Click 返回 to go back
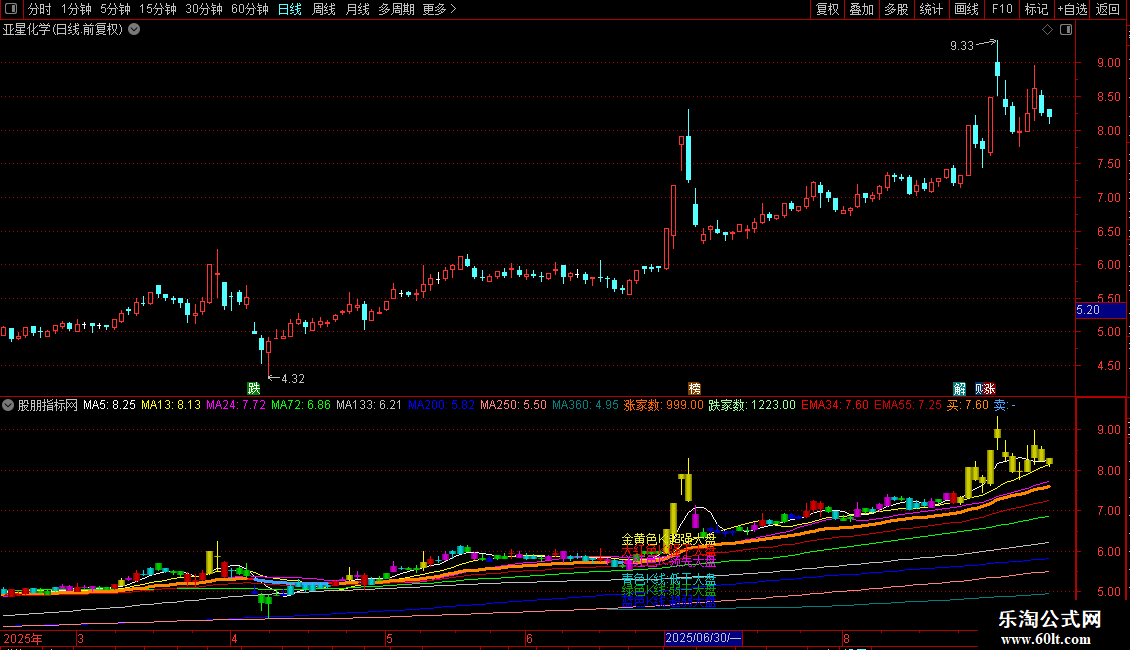This screenshot has width=1130, height=650. click(1108, 9)
